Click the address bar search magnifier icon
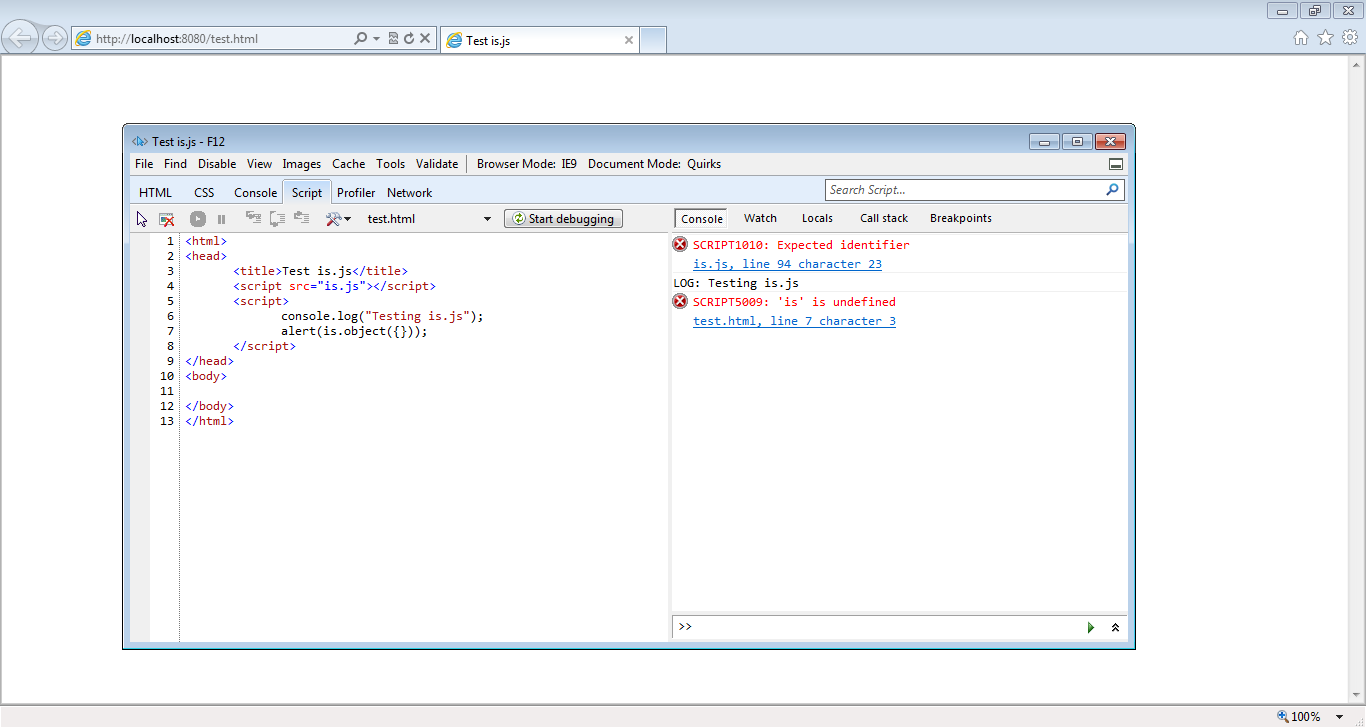This screenshot has height=728, width=1366. click(x=361, y=38)
